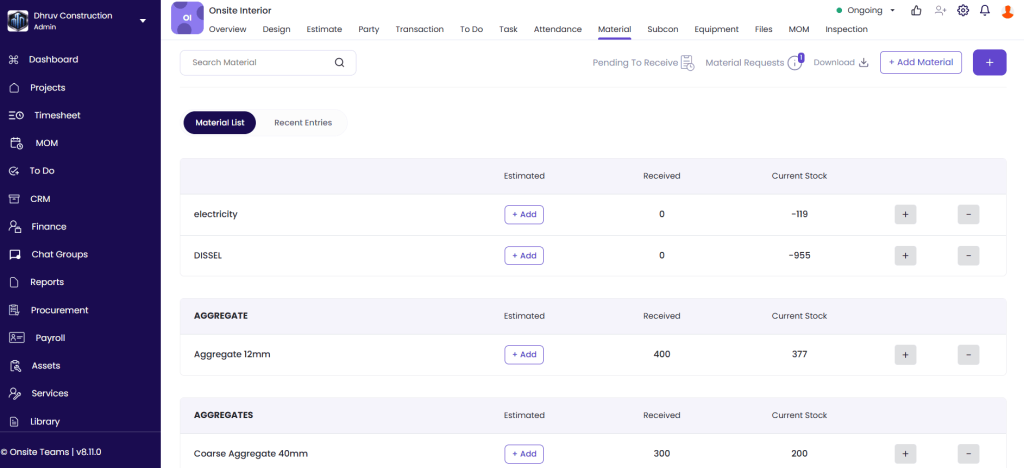Open the Subcon tab
This screenshot has height=468, width=1024.
point(661,29)
